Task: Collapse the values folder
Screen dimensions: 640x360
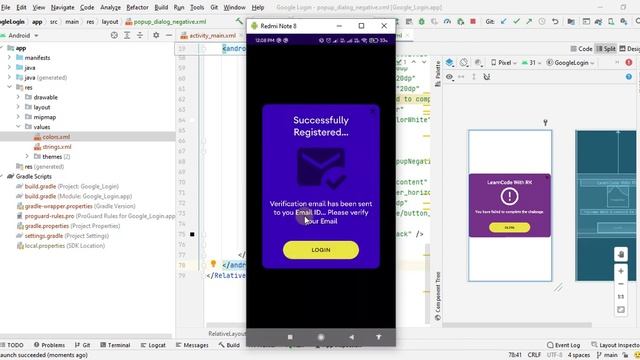Action: click(18, 127)
